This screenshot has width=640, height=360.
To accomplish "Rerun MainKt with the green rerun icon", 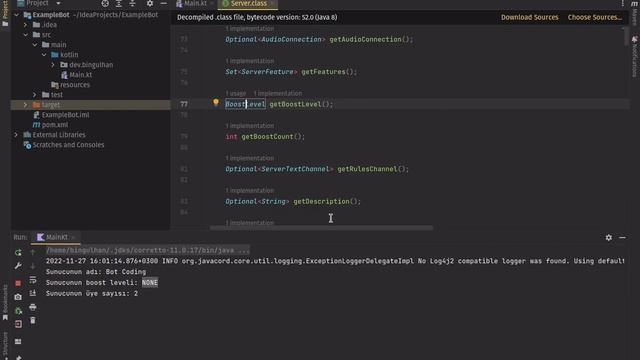I will pyautogui.click(x=18, y=253).
